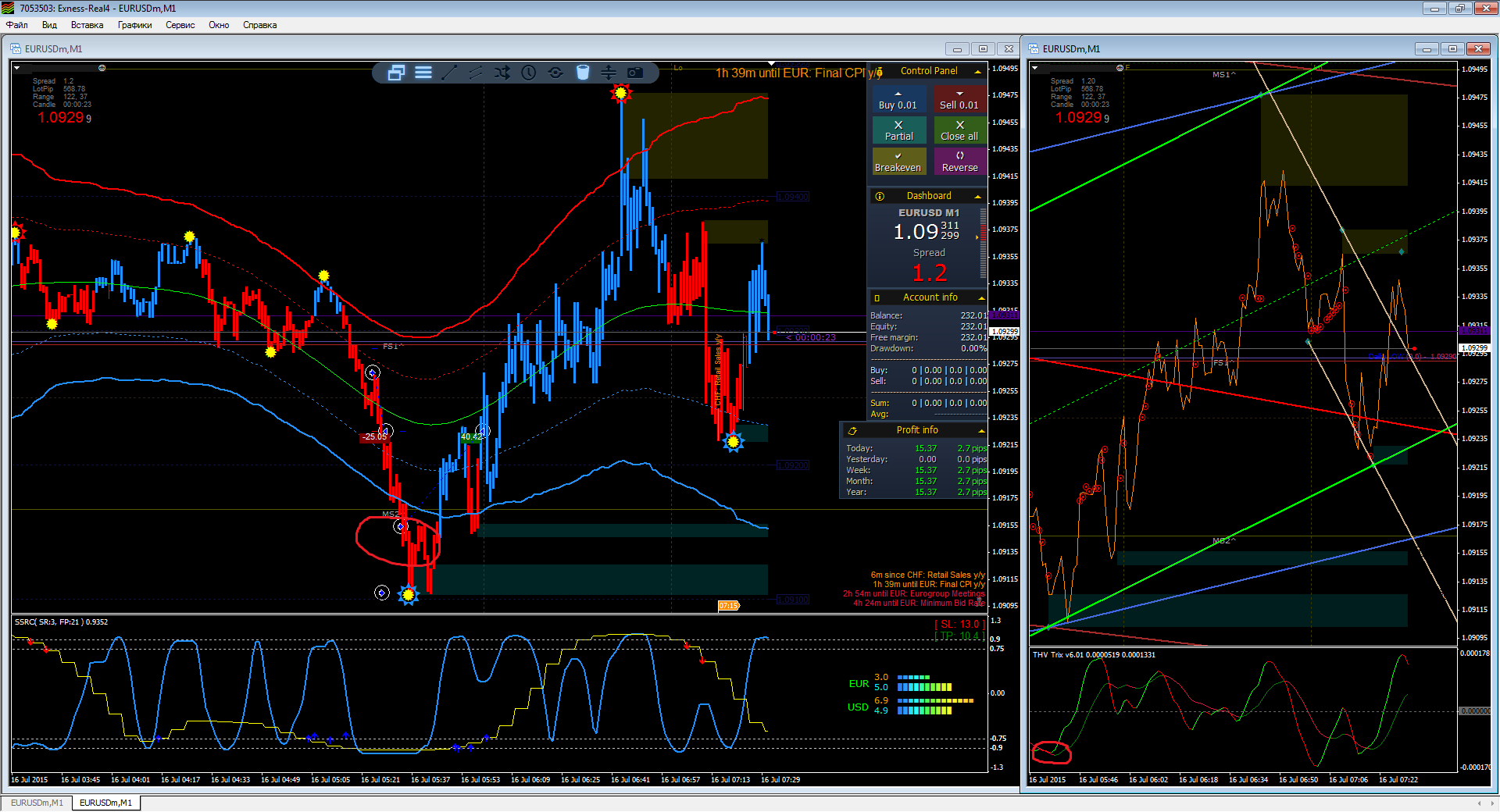This screenshot has height=812, width=1500.
Task: Switch to the first EURUSDm,M1 bottom tab
Action: (x=37, y=803)
